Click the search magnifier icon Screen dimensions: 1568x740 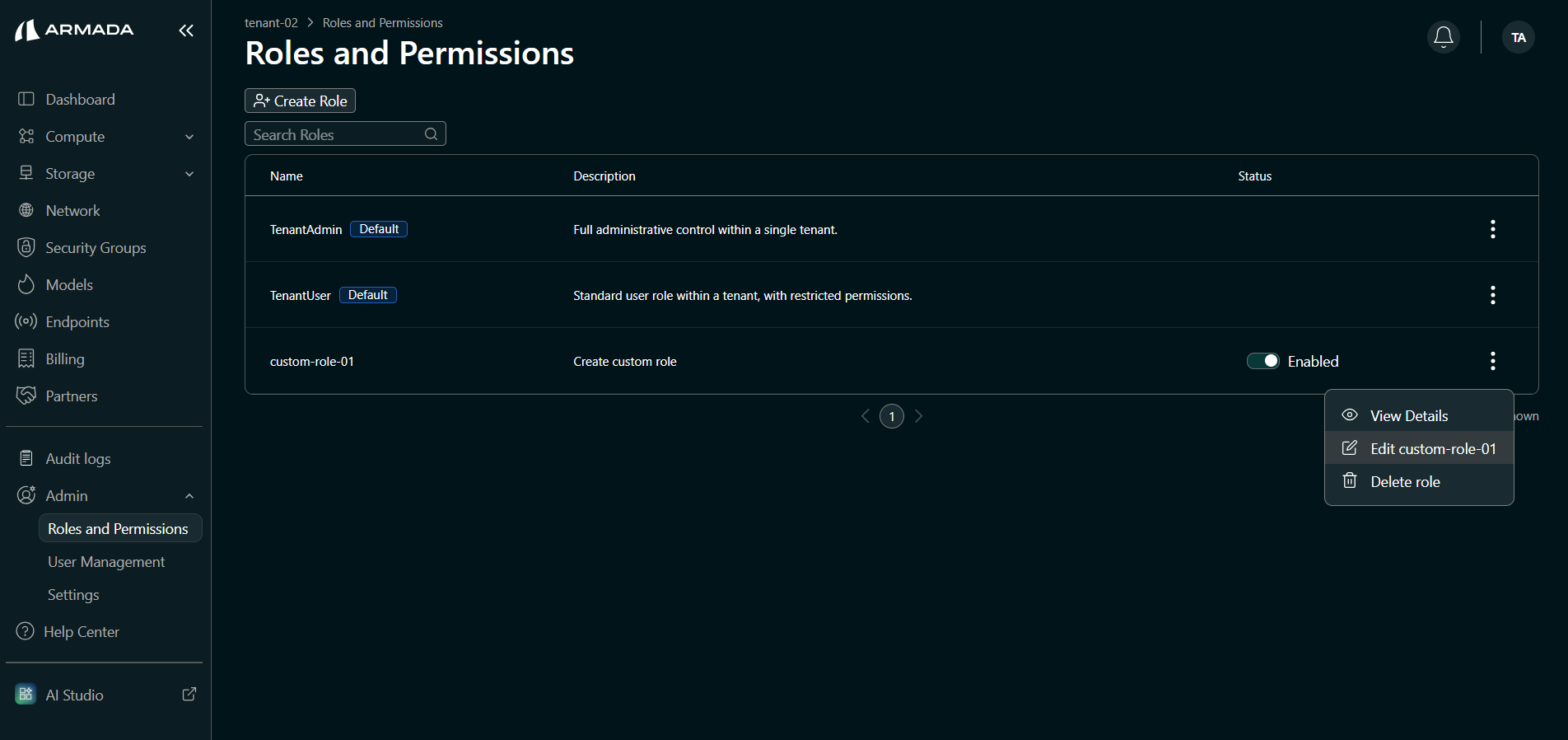pos(431,134)
